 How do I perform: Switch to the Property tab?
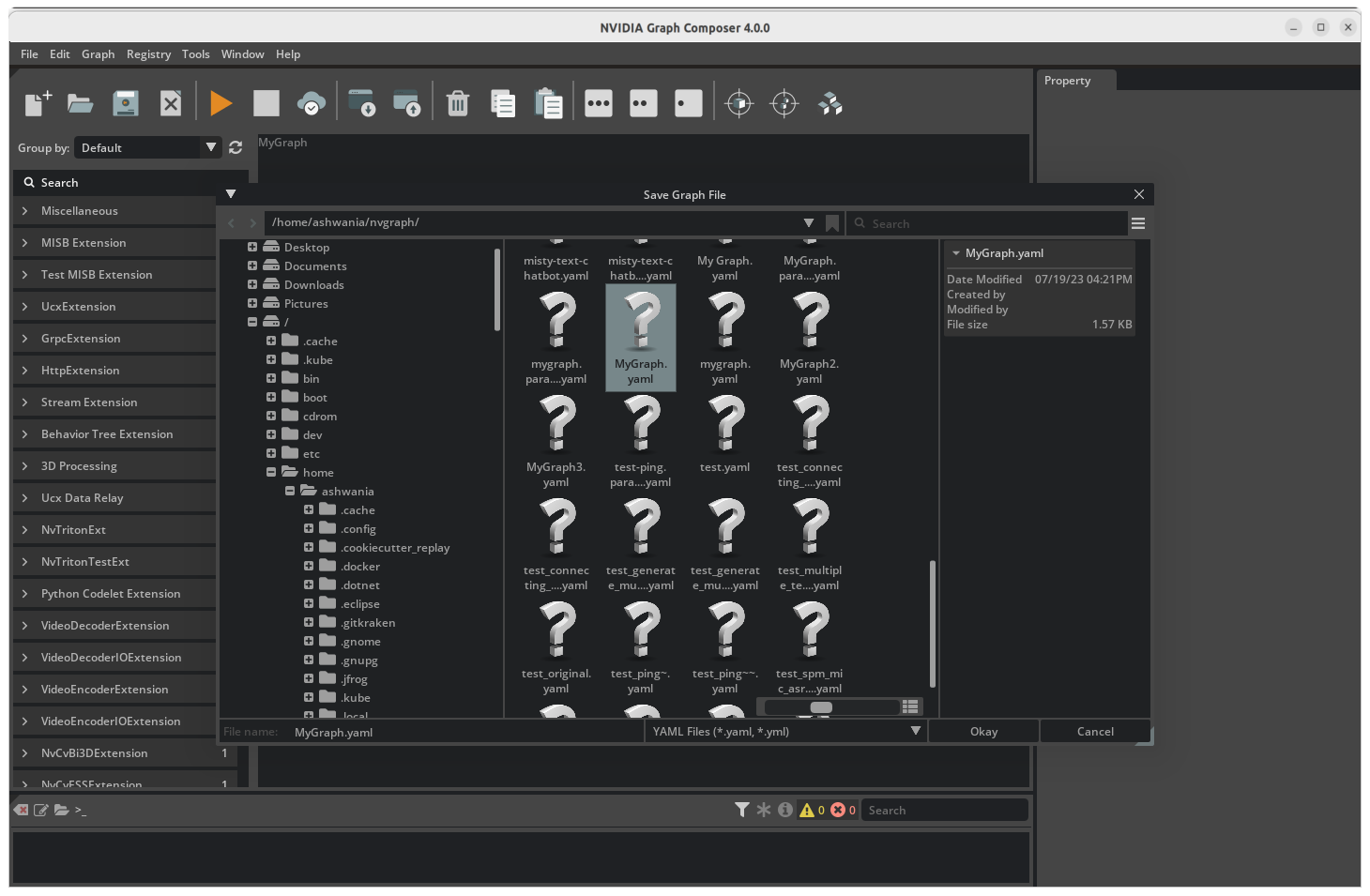(1067, 80)
